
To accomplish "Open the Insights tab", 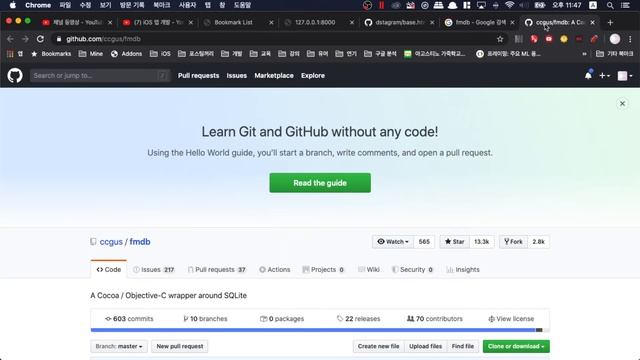I will coord(463,269).
